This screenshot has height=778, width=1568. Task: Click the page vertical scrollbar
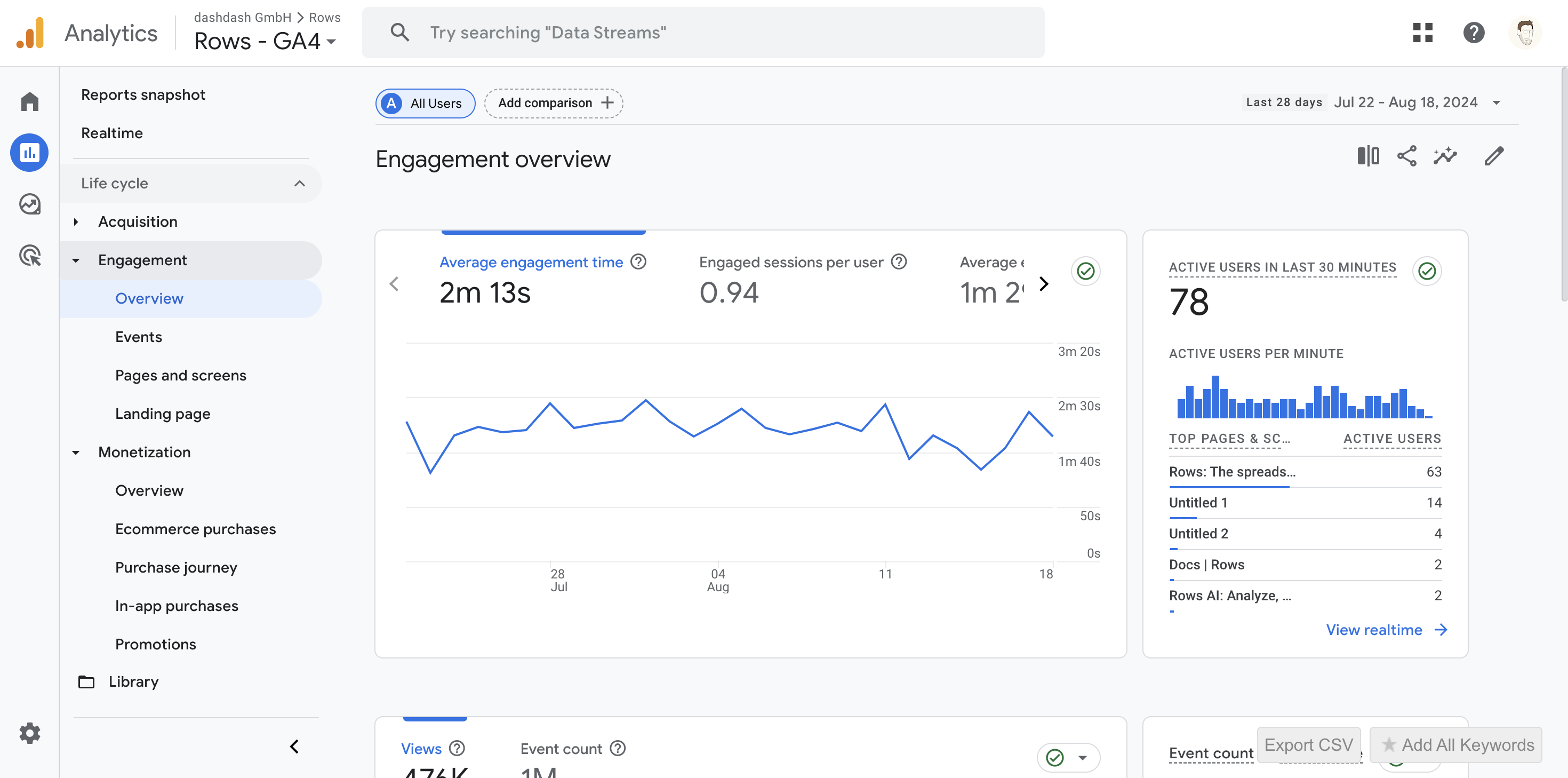click(1563, 184)
